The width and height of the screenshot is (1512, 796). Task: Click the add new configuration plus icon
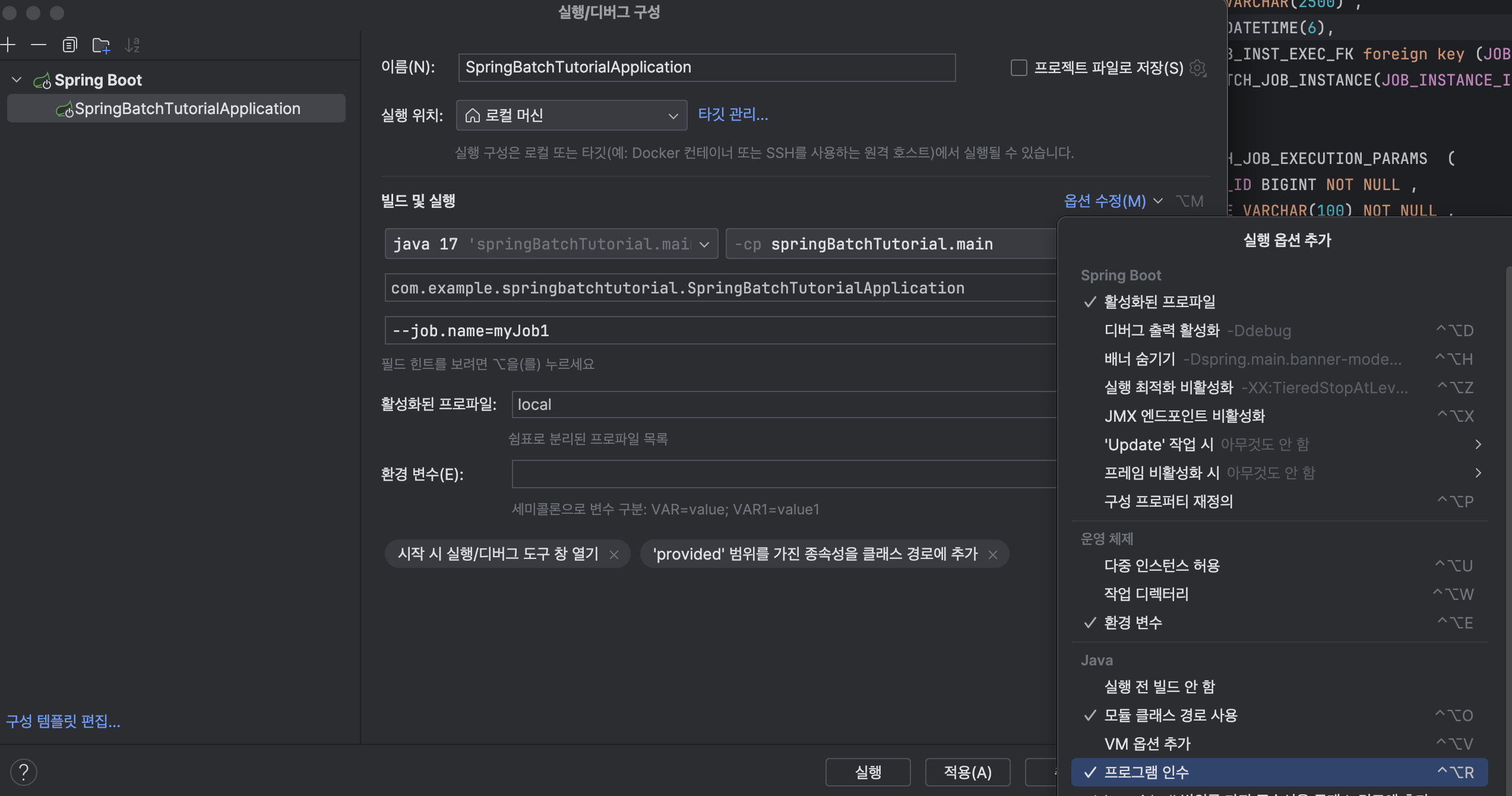[8, 45]
